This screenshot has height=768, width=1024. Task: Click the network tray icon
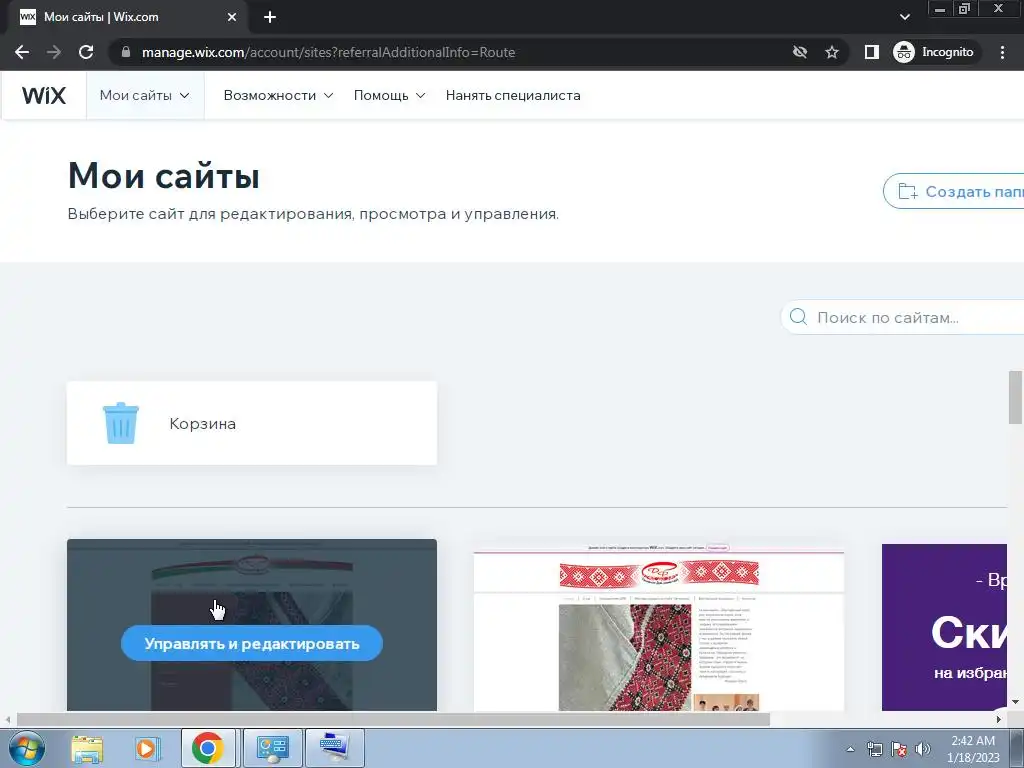pyautogui.click(x=874, y=749)
